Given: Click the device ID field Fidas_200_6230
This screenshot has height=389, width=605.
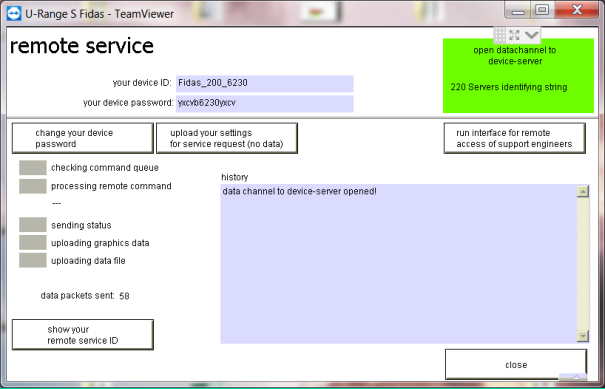Looking at the screenshot, I should (265, 83).
